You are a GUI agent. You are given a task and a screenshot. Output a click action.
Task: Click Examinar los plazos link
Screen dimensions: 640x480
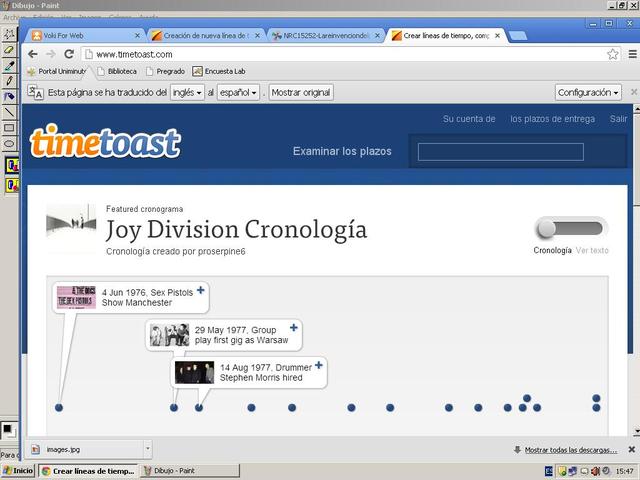pyautogui.click(x=342, y=151)
